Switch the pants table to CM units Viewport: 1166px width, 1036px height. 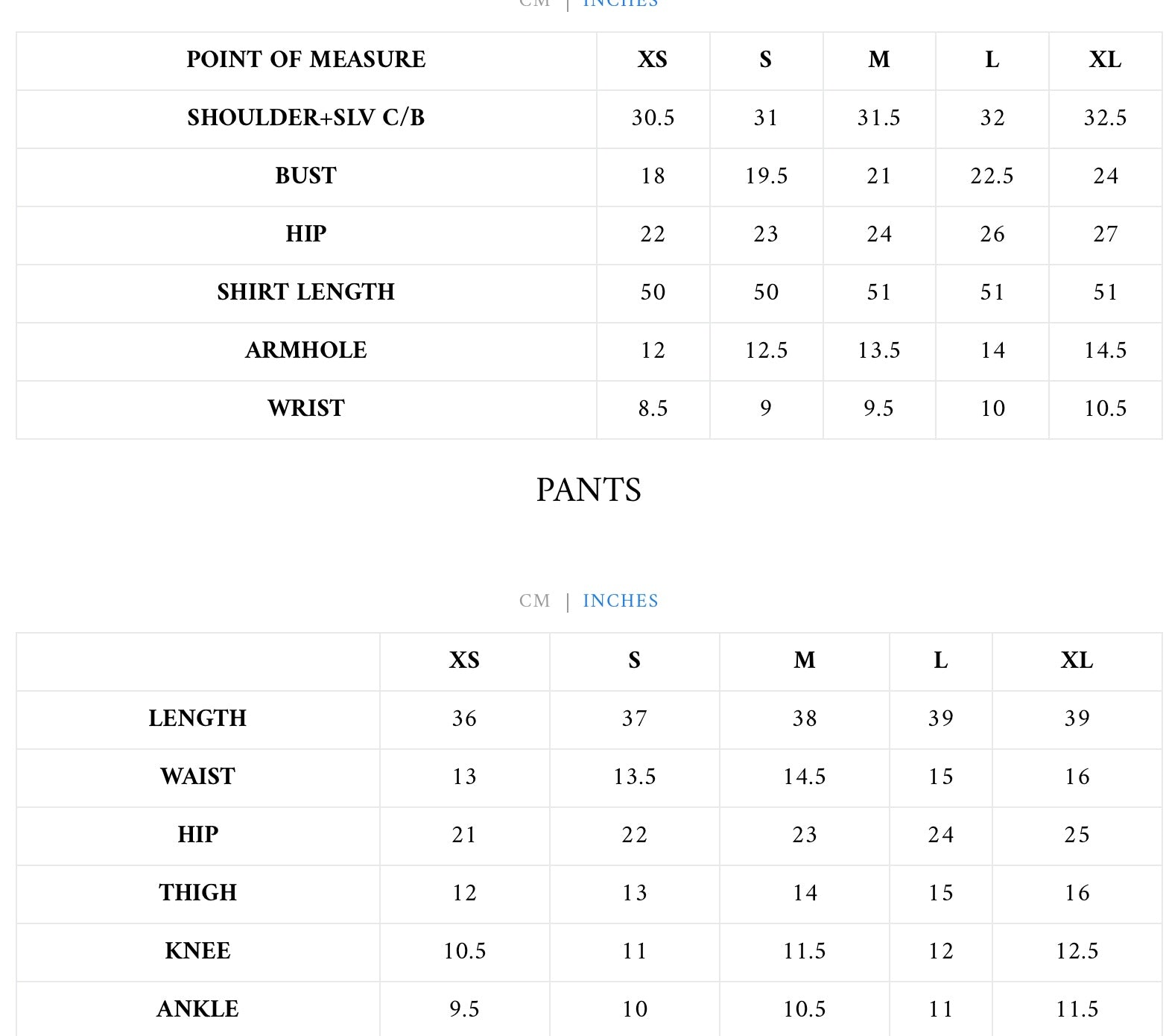(x=534, y=601)
